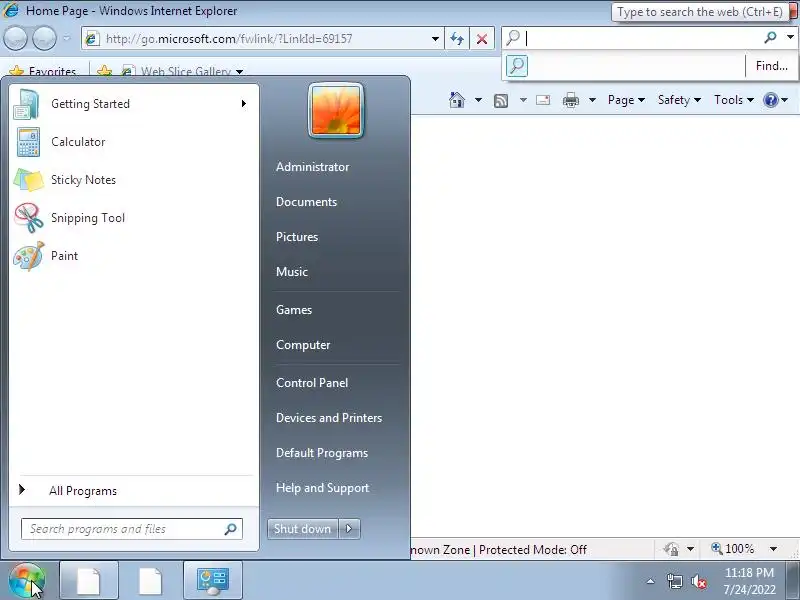Click the Refresh button in Internet Explorer
Viewport: 800px width, 600px height.
point(457,39)
